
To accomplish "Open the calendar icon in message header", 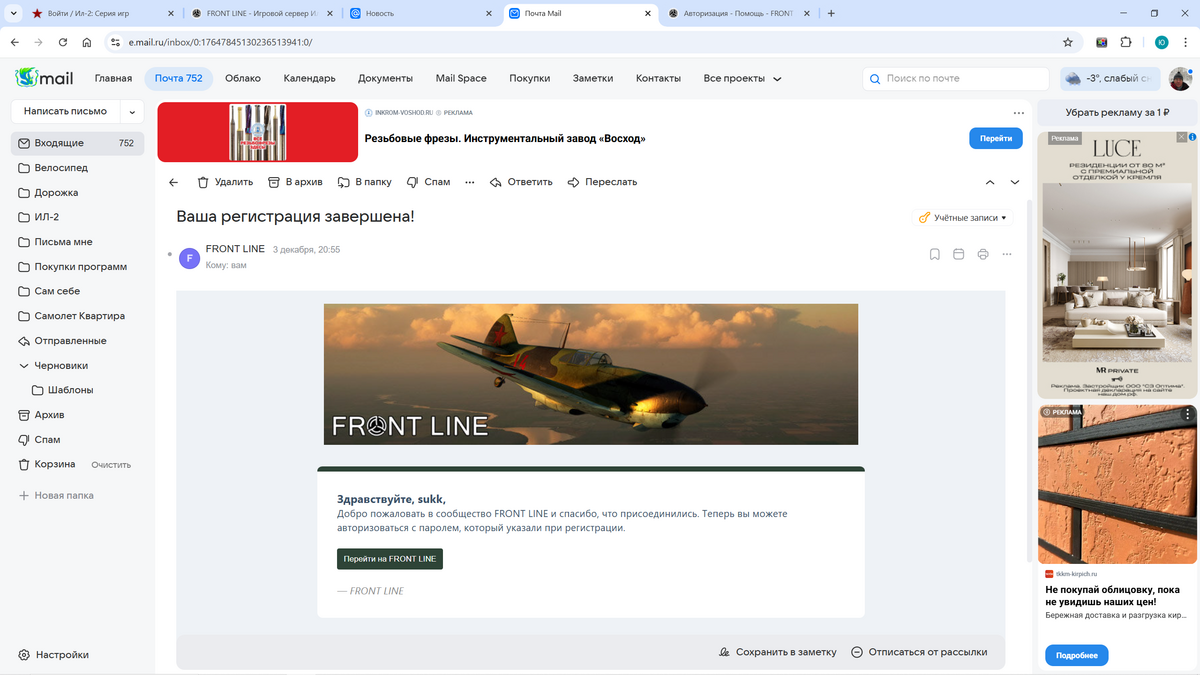I will coord(958,254).
